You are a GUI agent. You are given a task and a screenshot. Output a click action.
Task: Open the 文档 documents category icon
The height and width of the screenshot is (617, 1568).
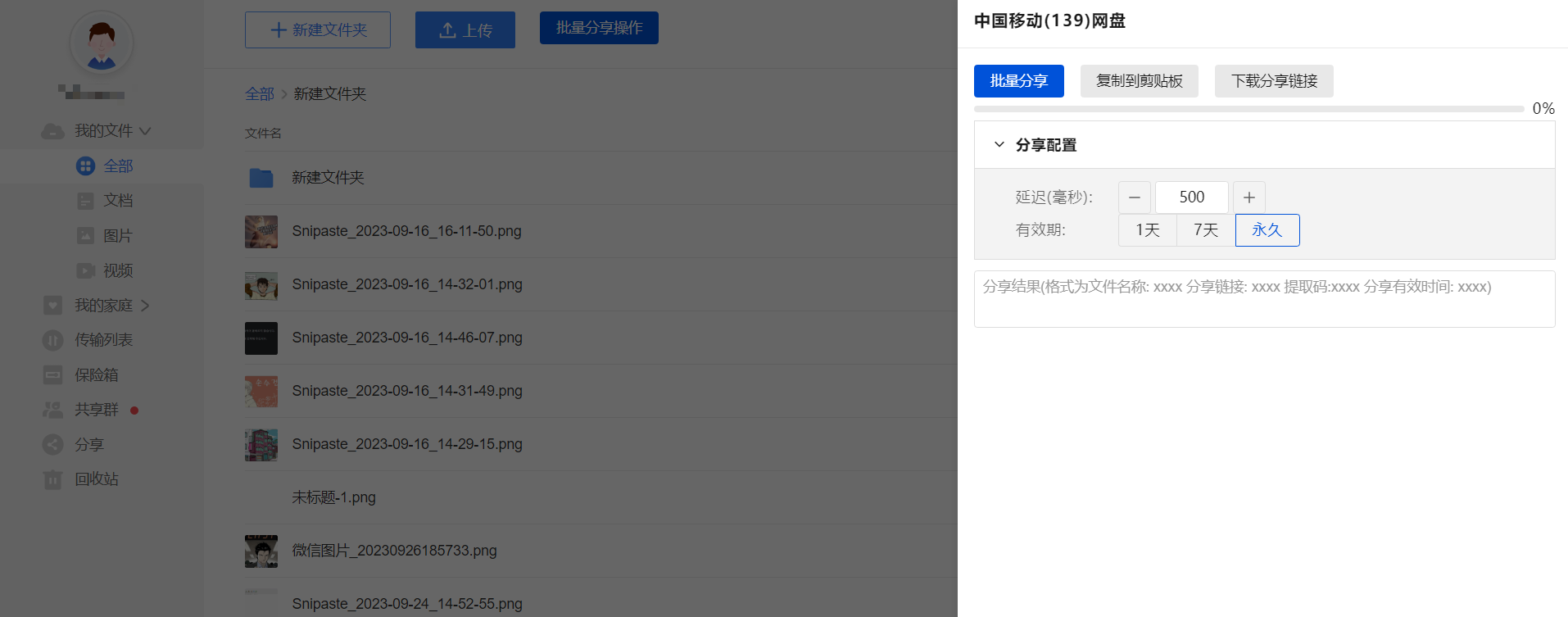(85, 201)
